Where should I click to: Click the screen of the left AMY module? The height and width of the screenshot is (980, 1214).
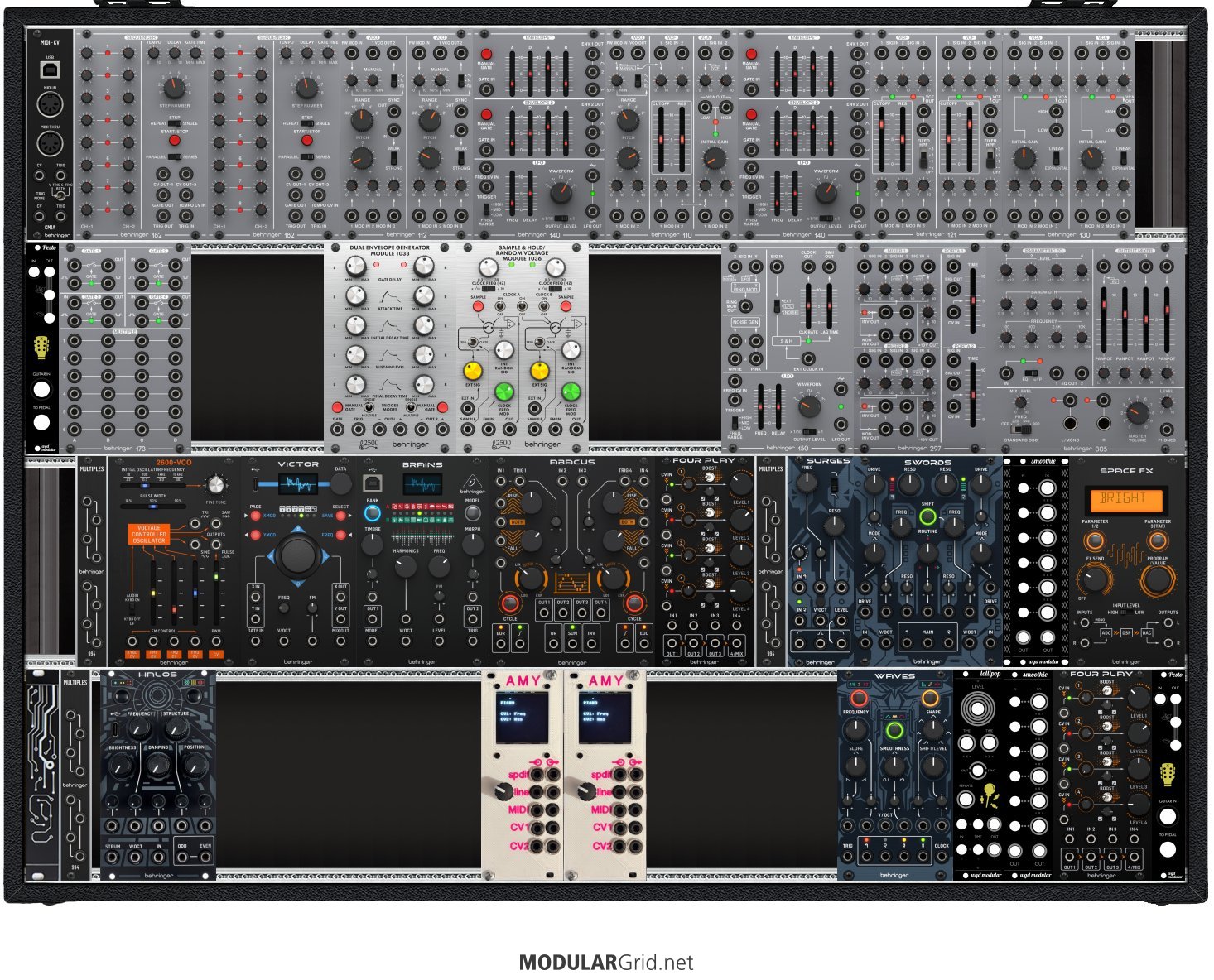(523, 718)
